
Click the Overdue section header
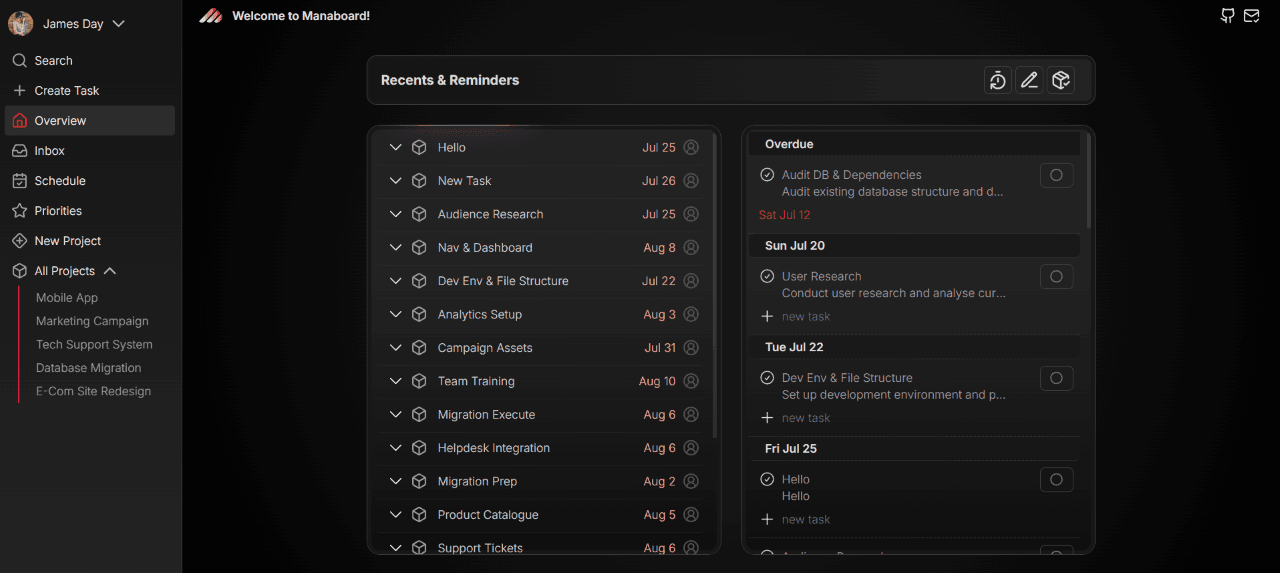914,144
